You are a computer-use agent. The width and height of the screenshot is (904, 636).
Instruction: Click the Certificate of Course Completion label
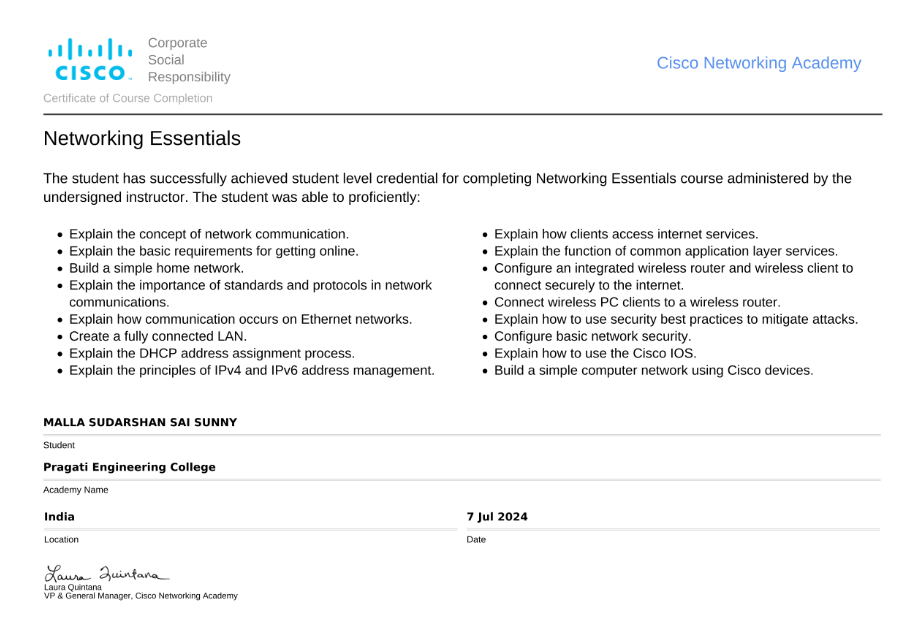(x=128, y=98)
